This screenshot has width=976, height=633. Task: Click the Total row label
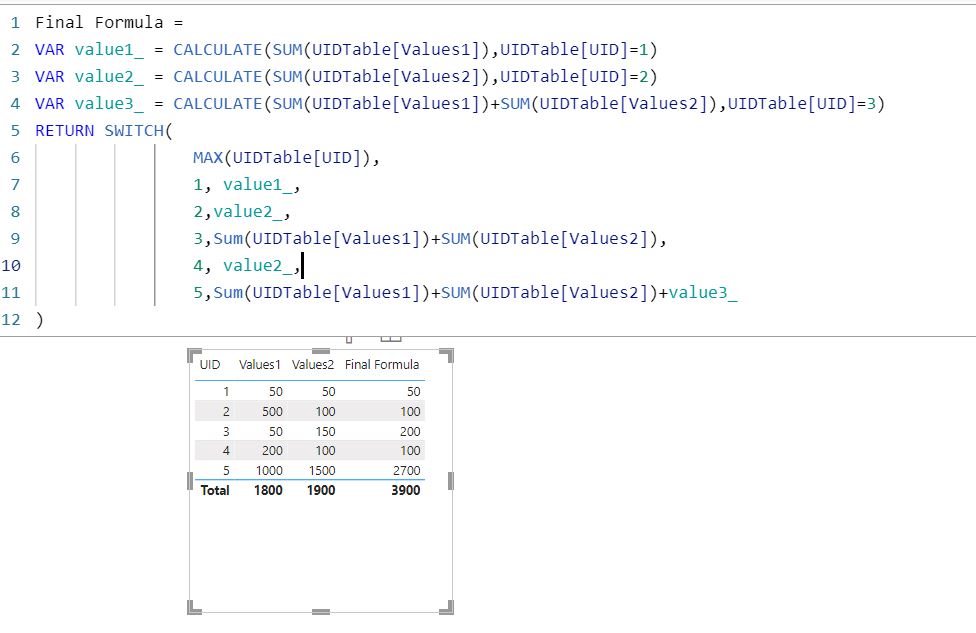(215, 490)
